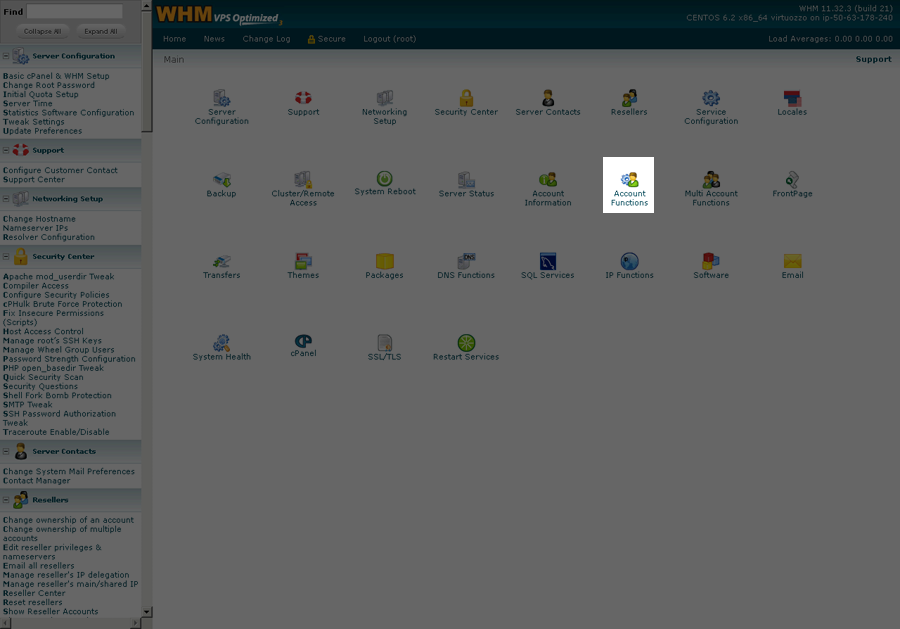Open Account Information icon
900x629 pixels.
(548, 180)
